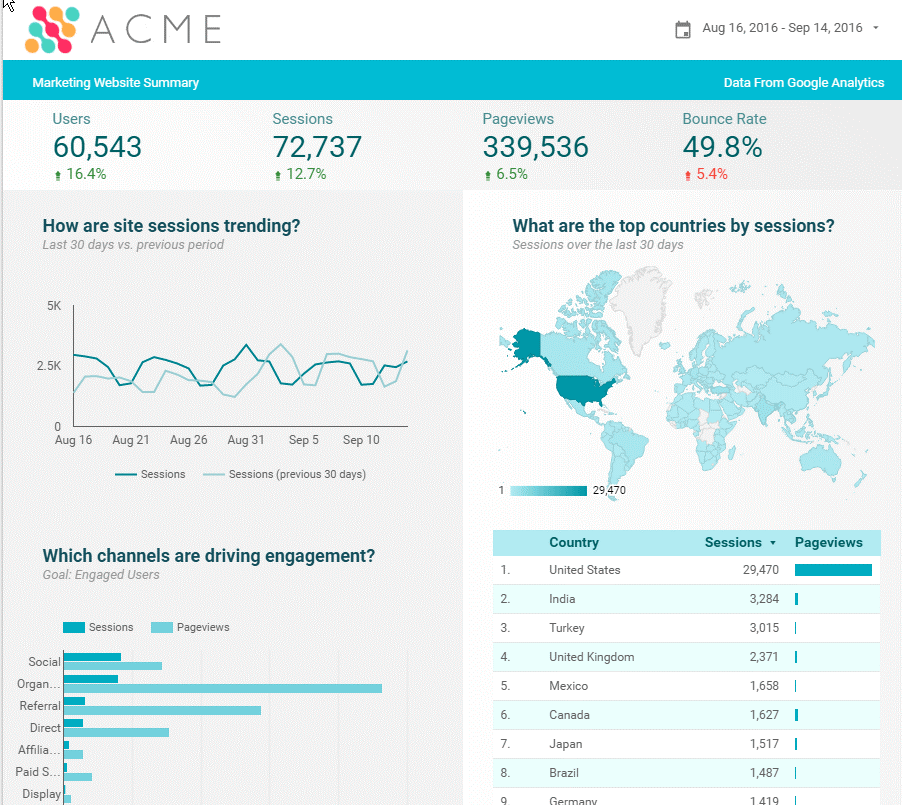
Task: Click the Country column header
Action: (574, 543)
